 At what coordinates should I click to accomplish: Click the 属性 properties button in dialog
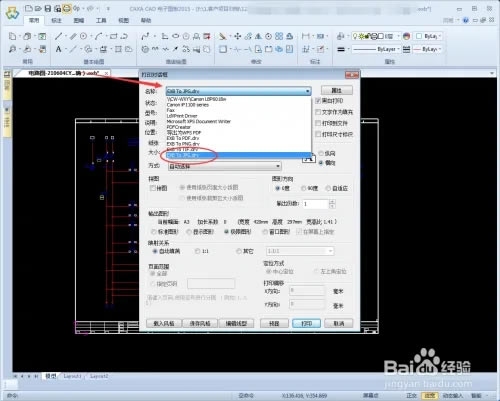point(337,90)
